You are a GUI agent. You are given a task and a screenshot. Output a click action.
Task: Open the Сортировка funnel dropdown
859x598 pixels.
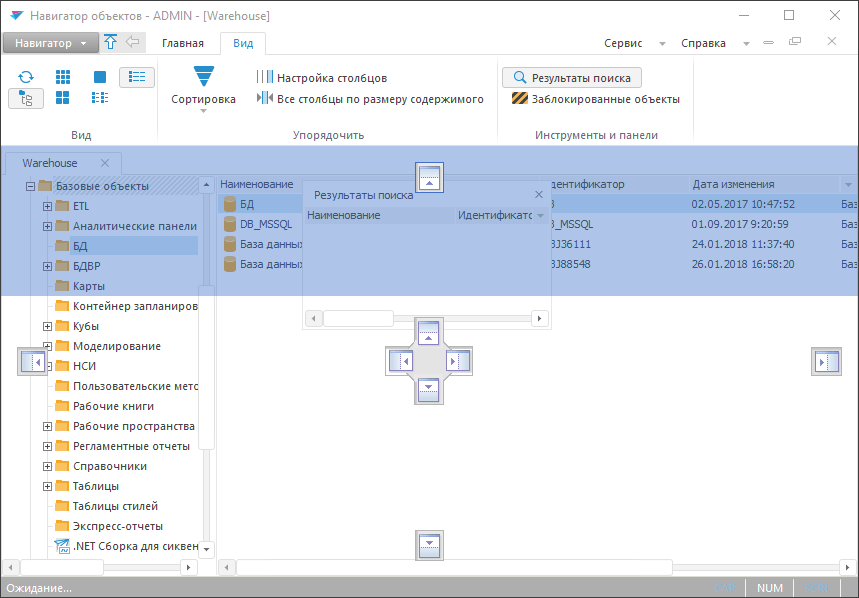[x=203, y=86]
